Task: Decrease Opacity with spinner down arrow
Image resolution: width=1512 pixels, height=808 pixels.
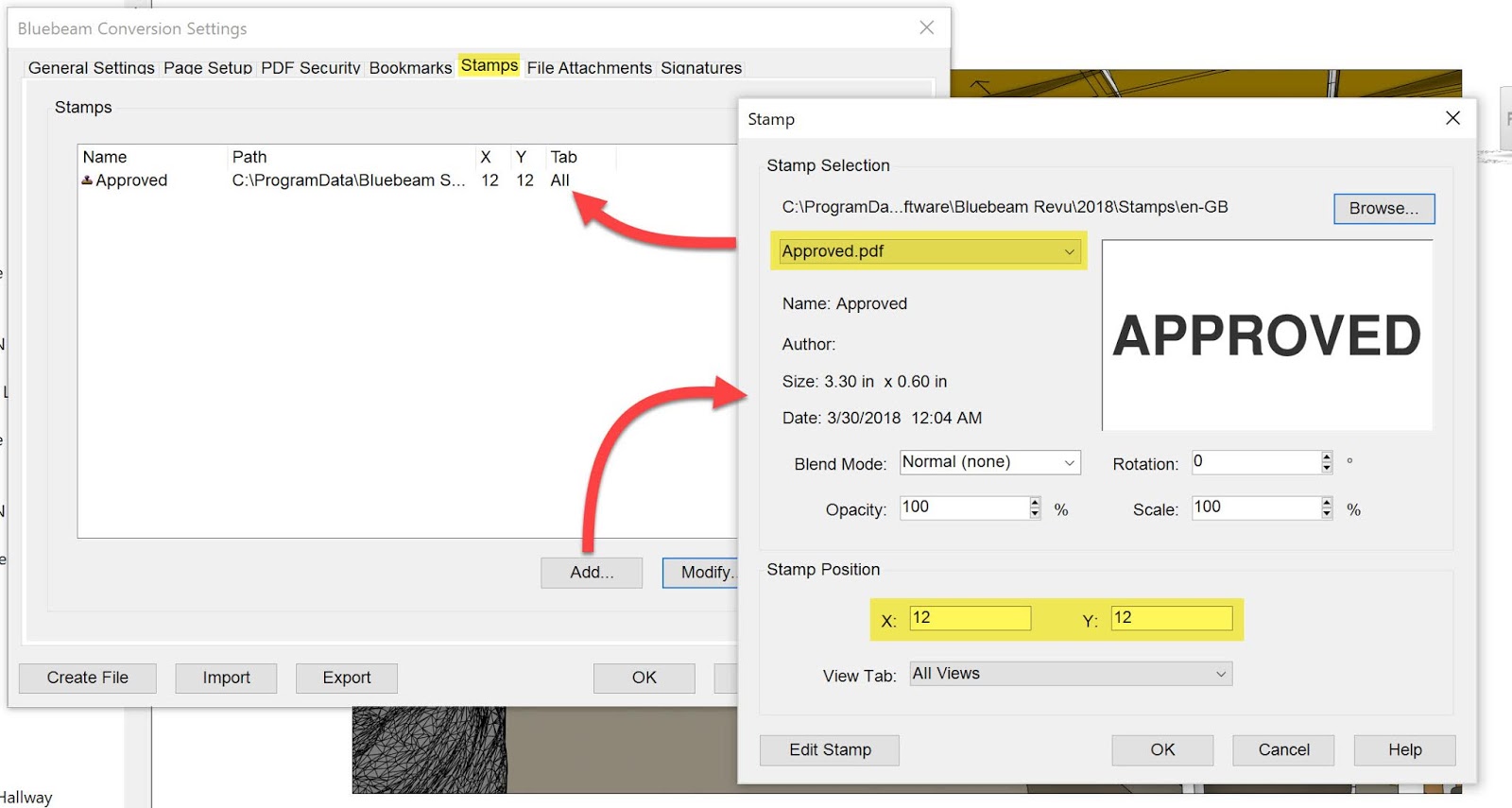Action: tap(1035, 513)
